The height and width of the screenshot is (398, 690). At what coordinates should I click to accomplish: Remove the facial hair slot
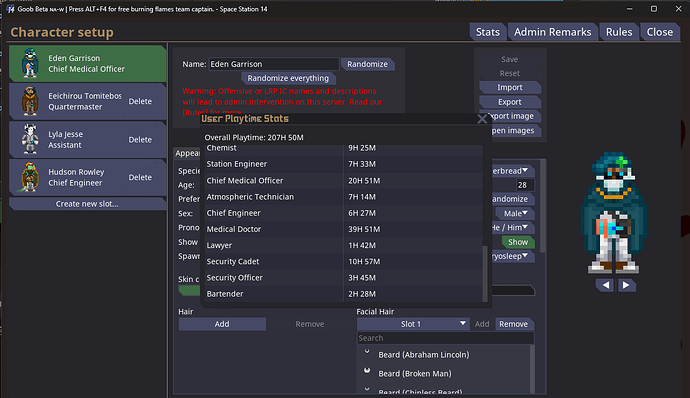point(514,324)
